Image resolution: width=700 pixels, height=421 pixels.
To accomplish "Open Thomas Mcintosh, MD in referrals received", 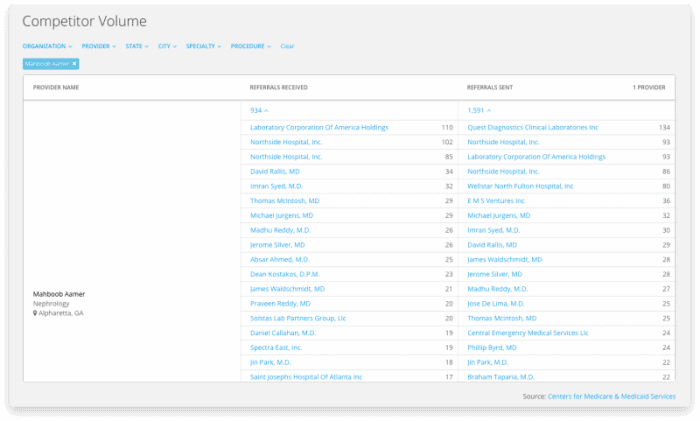I will click(285, 201).
